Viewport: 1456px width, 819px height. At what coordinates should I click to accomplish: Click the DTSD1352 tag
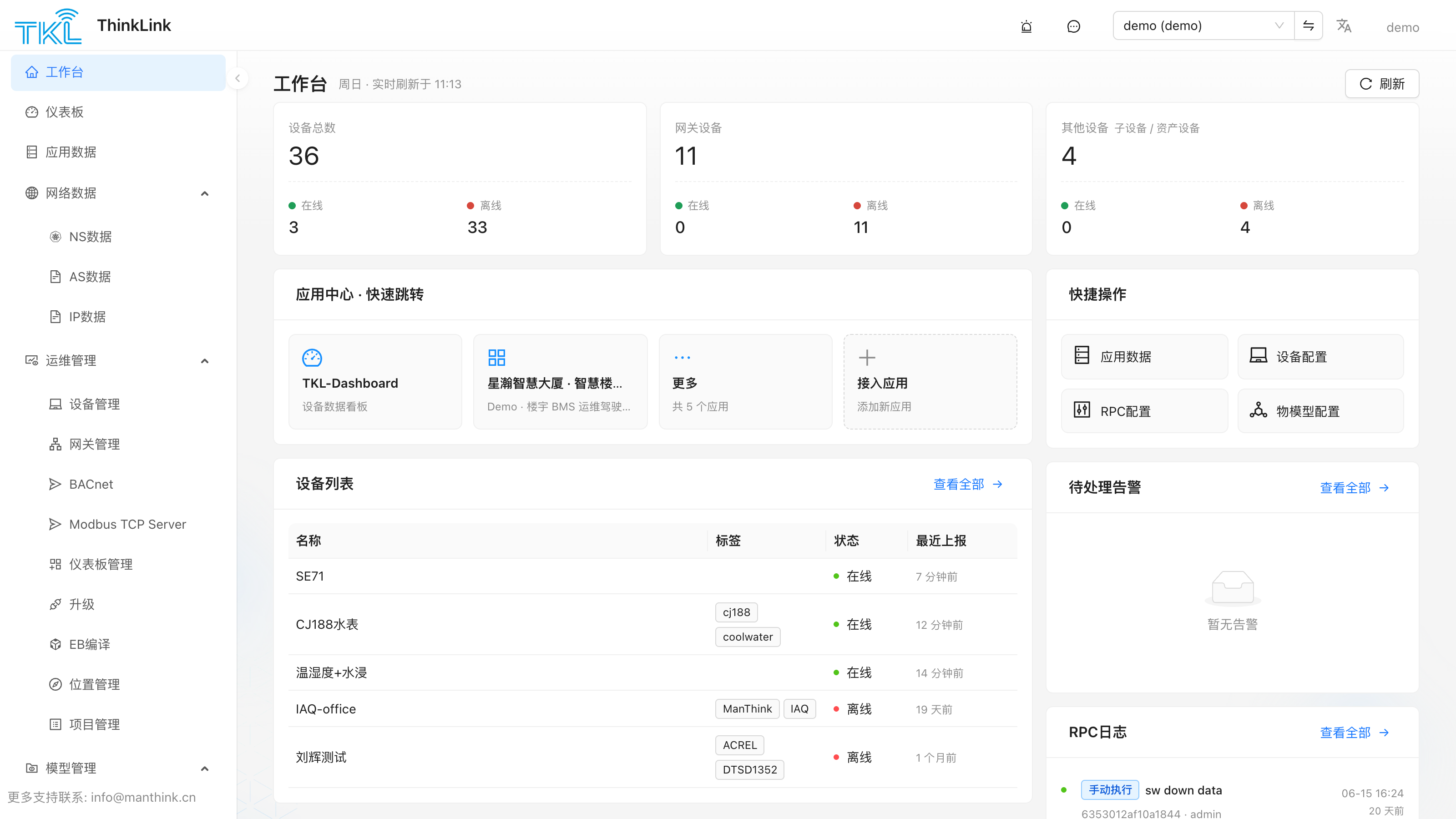(x=750, y=769)
